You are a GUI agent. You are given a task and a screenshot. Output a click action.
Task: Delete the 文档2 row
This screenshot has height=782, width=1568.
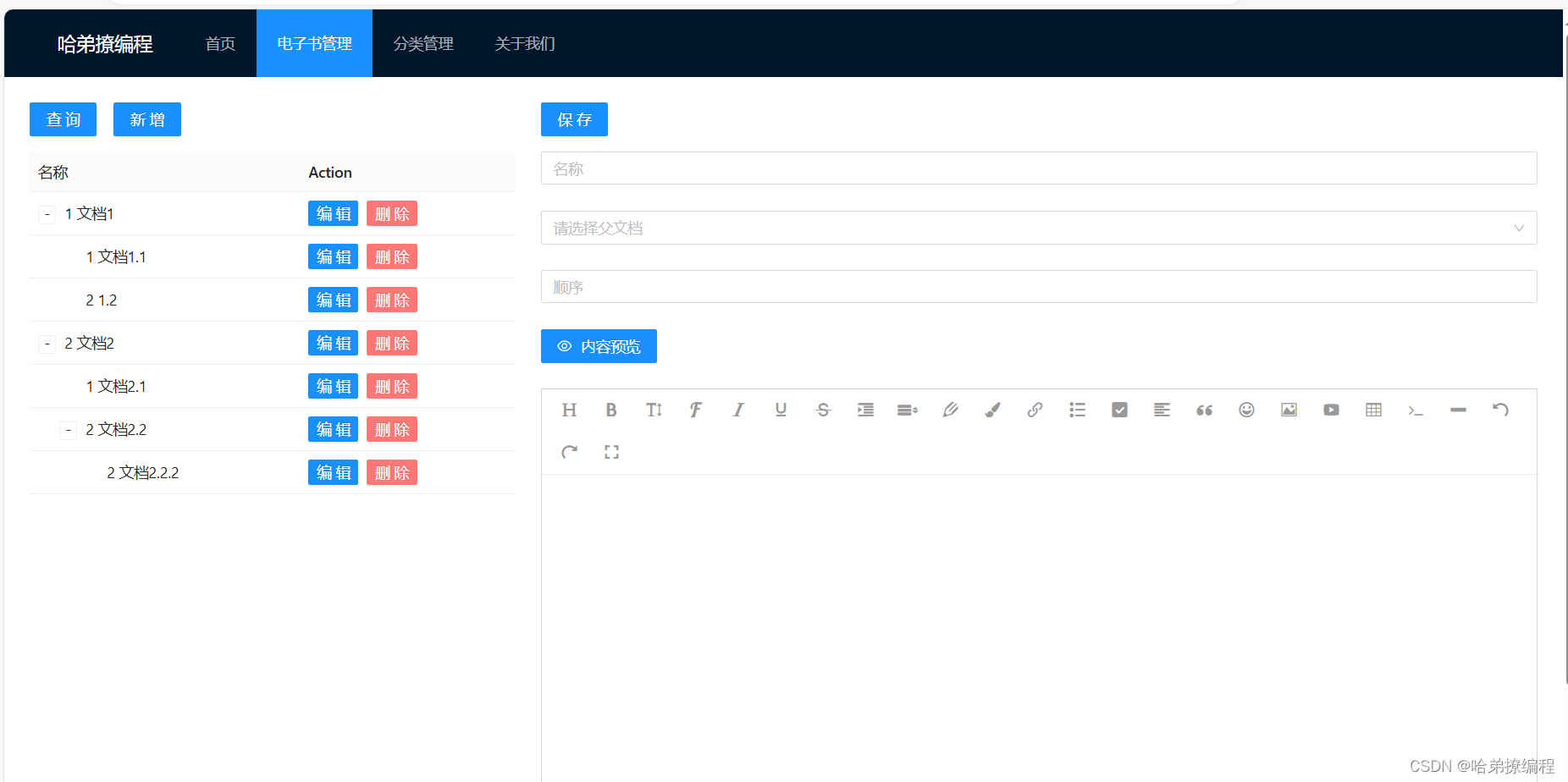(392, 343)
